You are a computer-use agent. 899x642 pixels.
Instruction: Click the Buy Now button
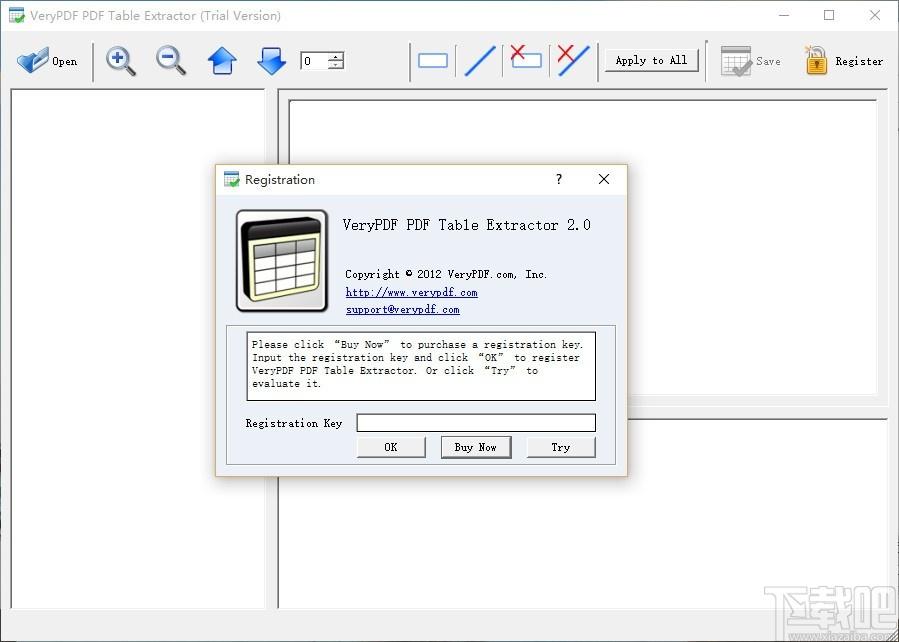click(476, 447)
